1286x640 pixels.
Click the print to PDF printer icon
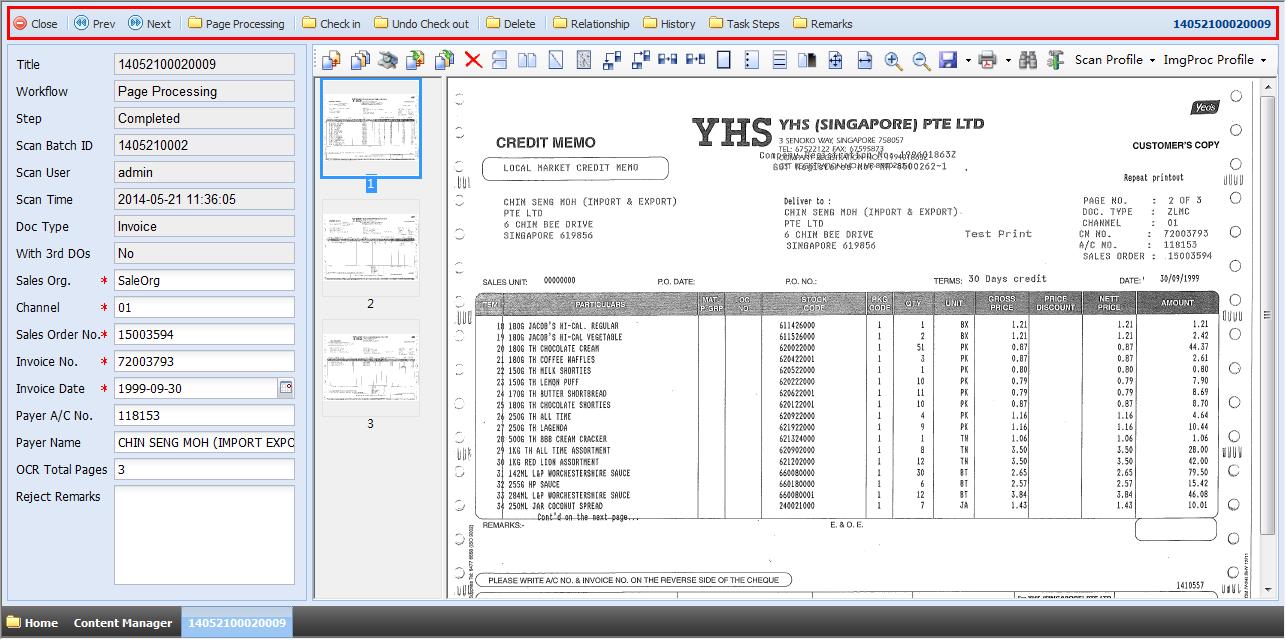[988, 60]
